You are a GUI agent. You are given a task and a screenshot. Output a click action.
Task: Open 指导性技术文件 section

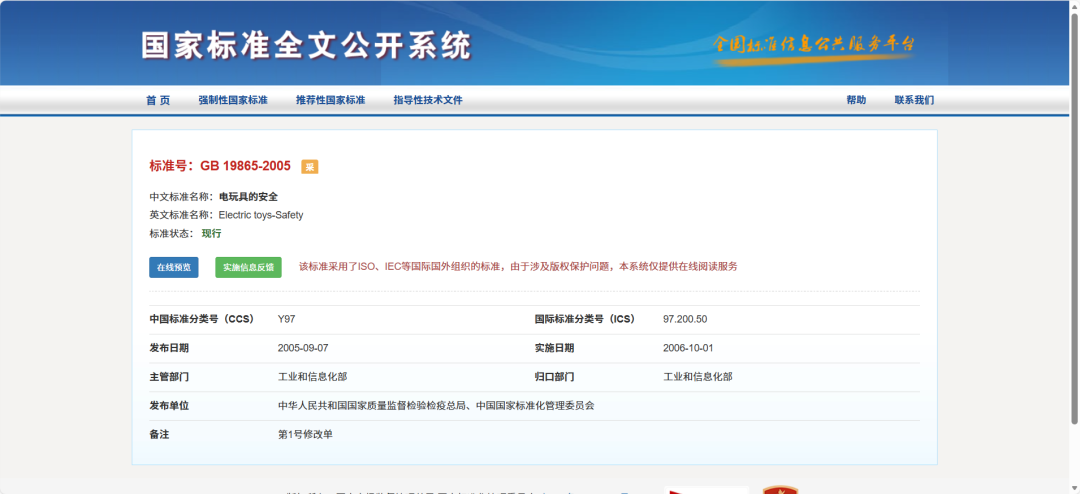(x=428, y=100)
